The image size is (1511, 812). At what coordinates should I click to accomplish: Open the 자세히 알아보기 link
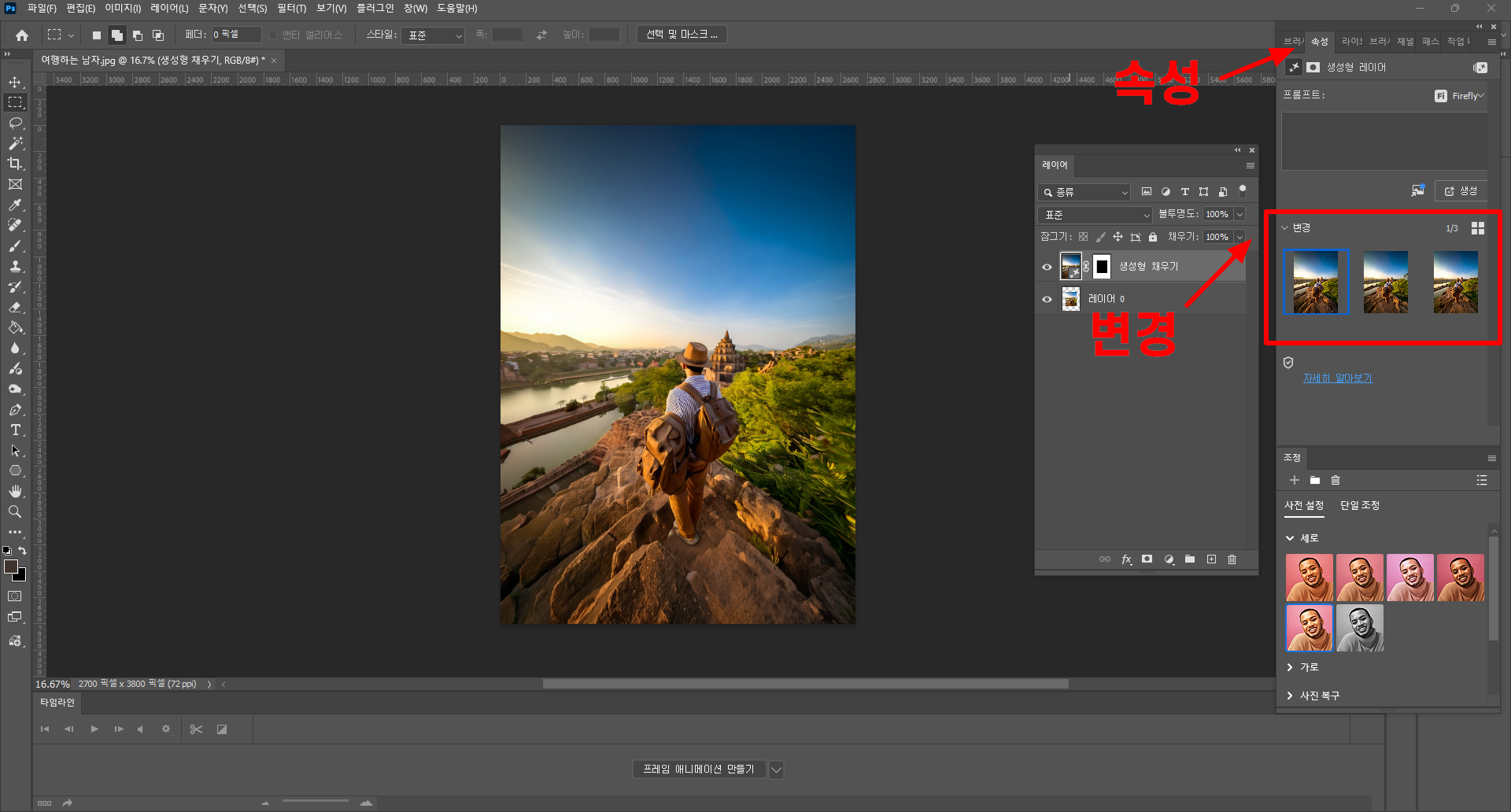pyautogui.click(x=1337, y=378)
